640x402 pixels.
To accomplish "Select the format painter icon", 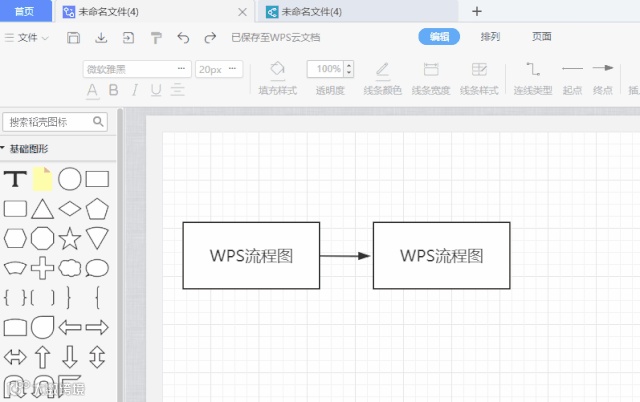I will pos(156,38).
